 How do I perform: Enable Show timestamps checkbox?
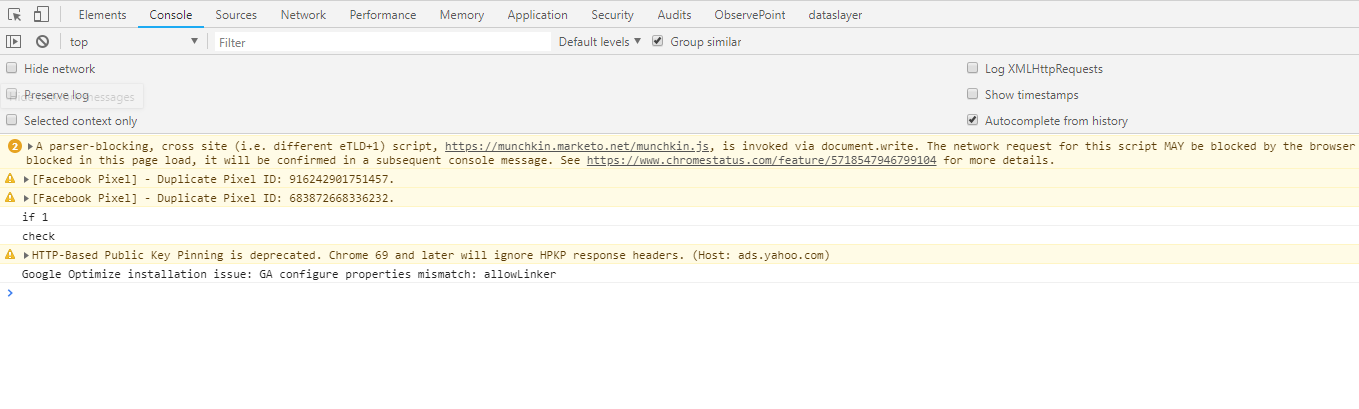tap(973, 94)
